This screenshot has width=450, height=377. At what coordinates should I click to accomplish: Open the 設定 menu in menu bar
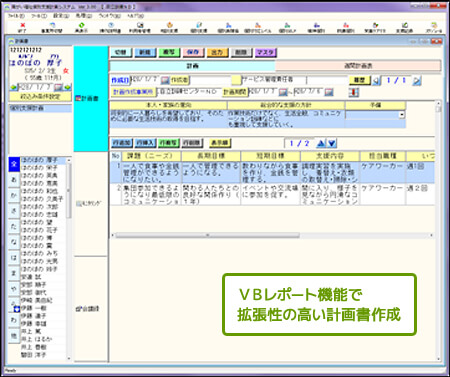[61, 16]
